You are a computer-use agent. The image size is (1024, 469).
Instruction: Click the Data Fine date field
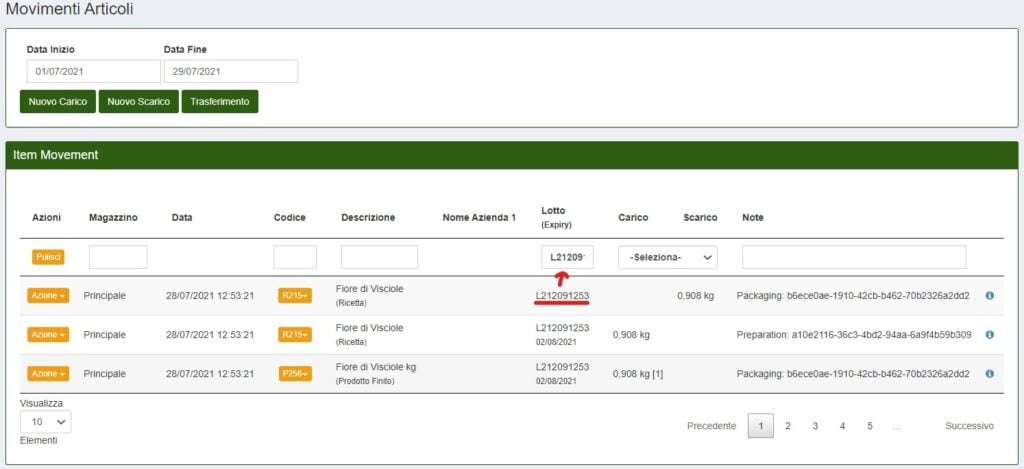pyautogui.click(x=230, y=72)
